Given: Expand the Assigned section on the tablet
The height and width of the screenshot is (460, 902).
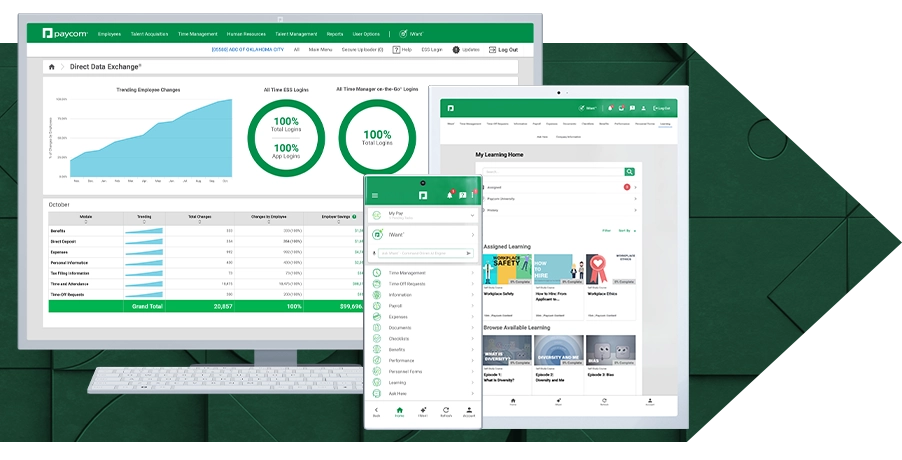Looking at the screenshot, I should (x=635, y=187).
